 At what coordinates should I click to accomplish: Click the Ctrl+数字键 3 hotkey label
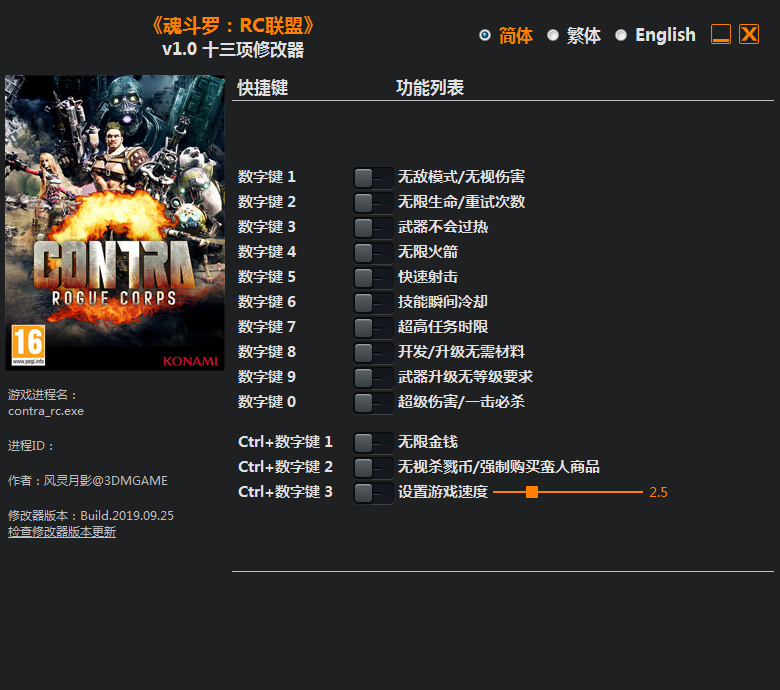285,492
